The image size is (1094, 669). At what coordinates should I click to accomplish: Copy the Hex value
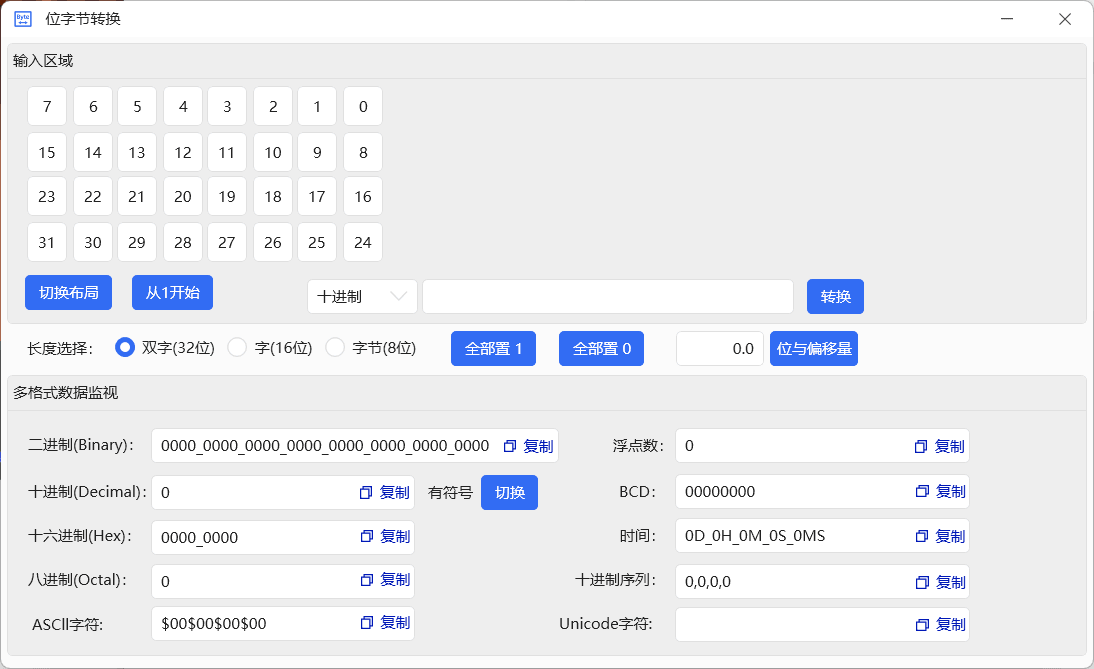click(x=384, y=536)
